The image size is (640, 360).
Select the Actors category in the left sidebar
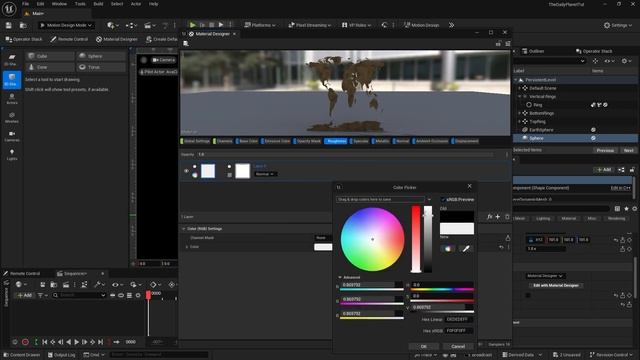pos(12,98)
